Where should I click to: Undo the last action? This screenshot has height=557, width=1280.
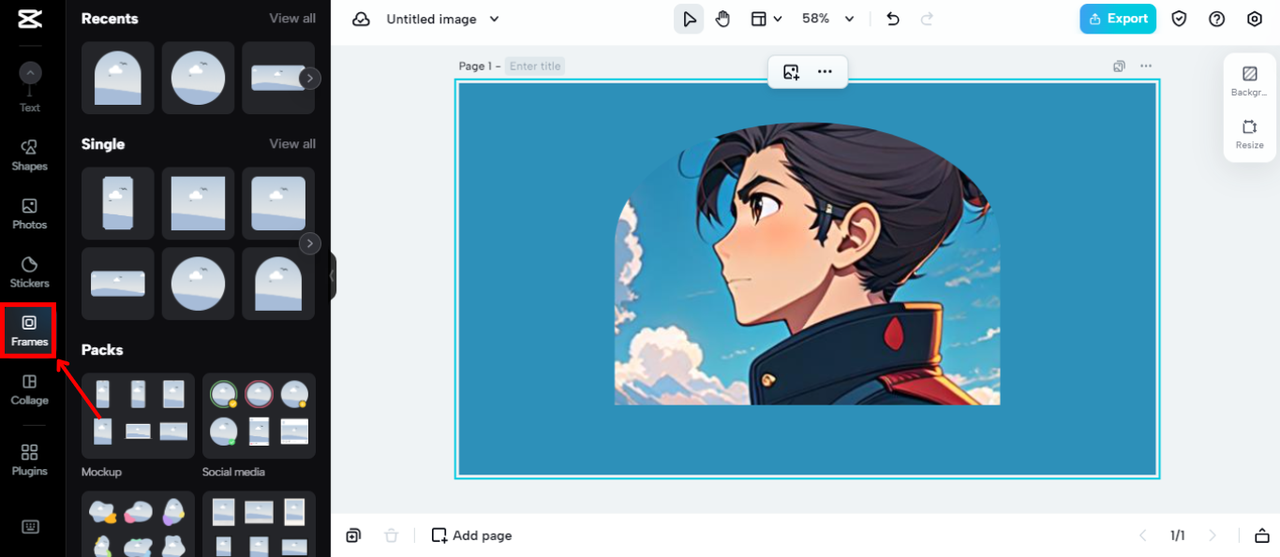tap(893, 19)
